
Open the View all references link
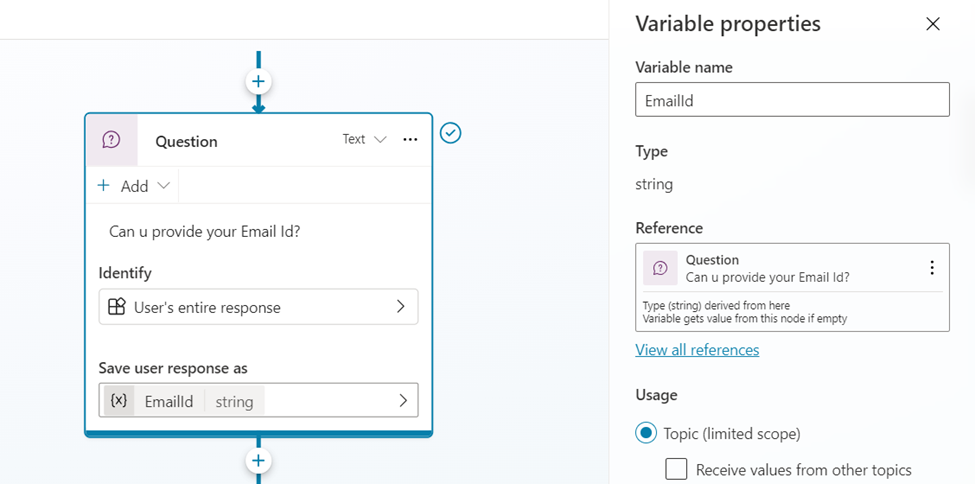pyautogui.click(x=697, y=350)
